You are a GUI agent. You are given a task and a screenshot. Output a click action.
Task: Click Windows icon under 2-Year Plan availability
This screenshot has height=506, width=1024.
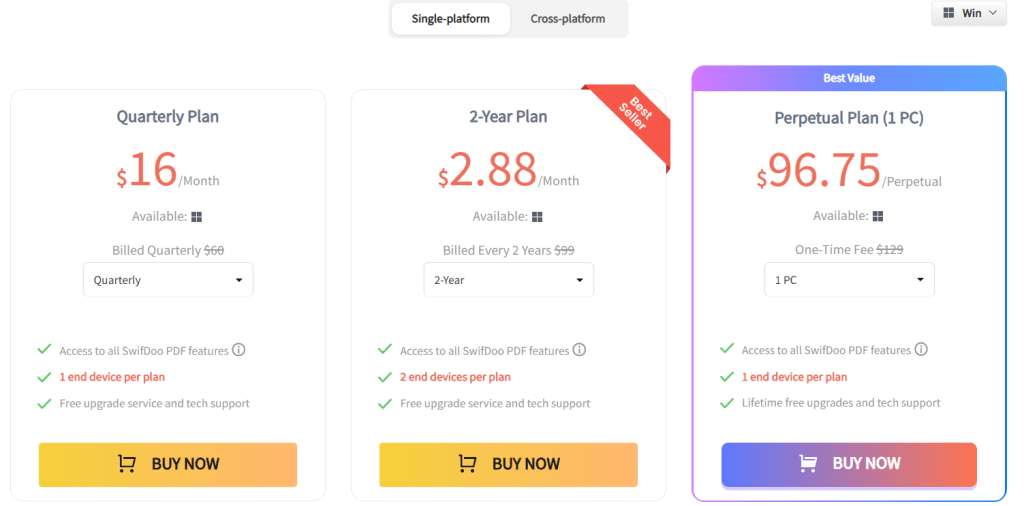pyautogui.click(x=538, y=217)
